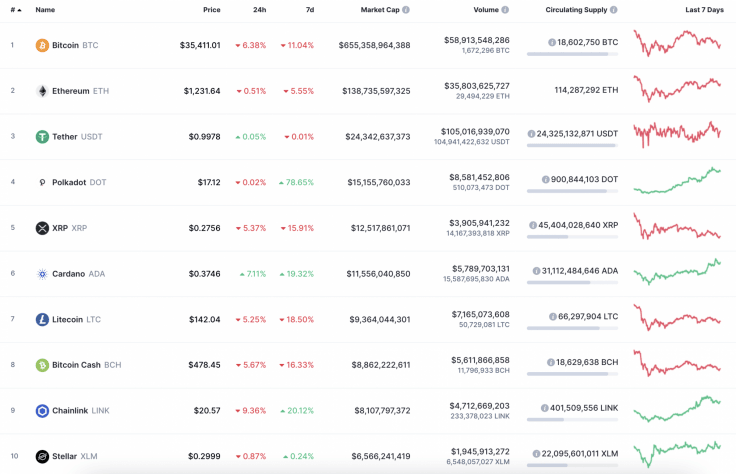Screen dimensions: 736x474
Task: Click the green Tether logo icon
Action: (x=42, y=137)
